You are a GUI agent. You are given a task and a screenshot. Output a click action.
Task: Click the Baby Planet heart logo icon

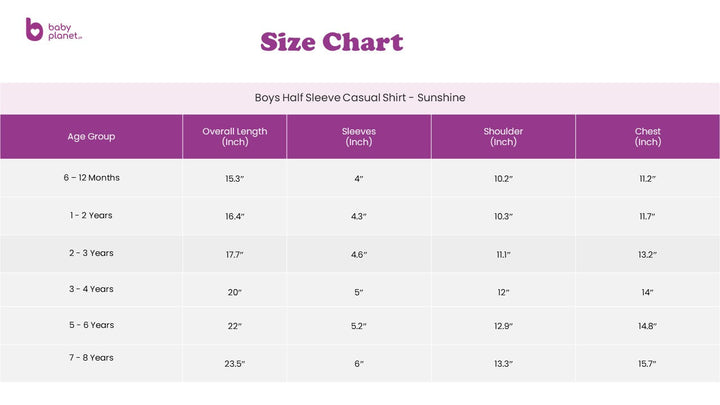click(x=34, y=30)
